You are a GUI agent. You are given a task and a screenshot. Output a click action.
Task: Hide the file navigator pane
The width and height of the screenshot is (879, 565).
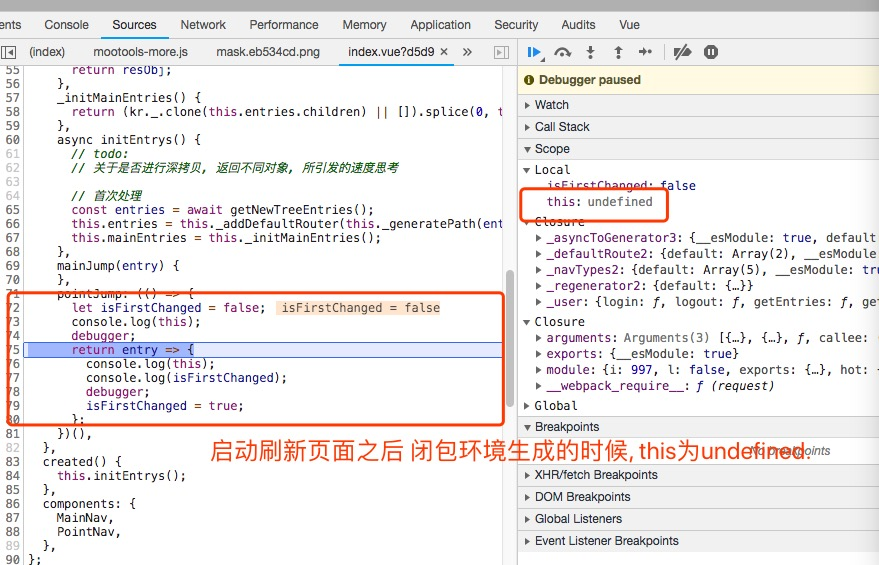pos(8,52)
